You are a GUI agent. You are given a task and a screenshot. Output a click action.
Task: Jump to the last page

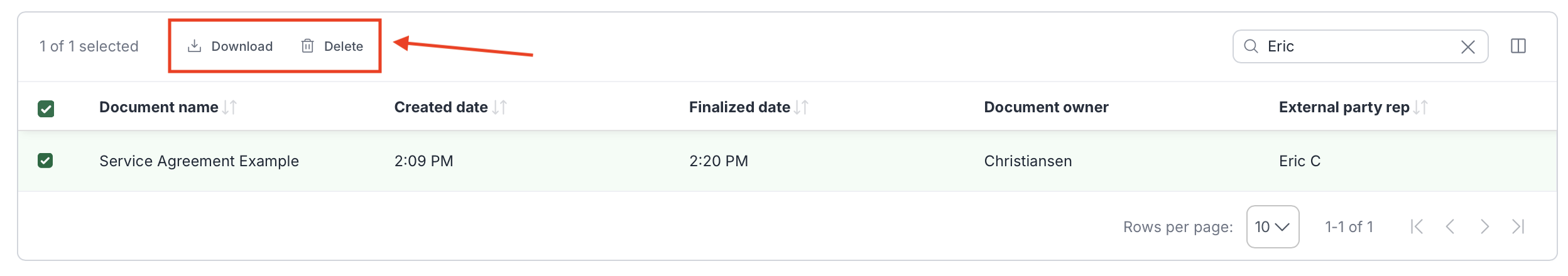click(1518, 226)
